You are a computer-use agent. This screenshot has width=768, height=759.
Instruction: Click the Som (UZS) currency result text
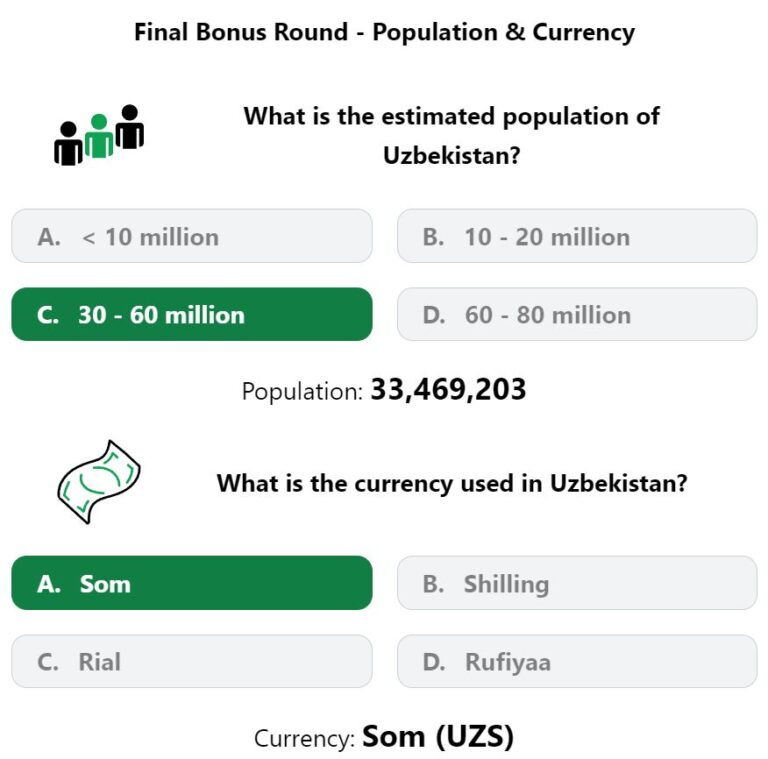click(x=437, y=736)
